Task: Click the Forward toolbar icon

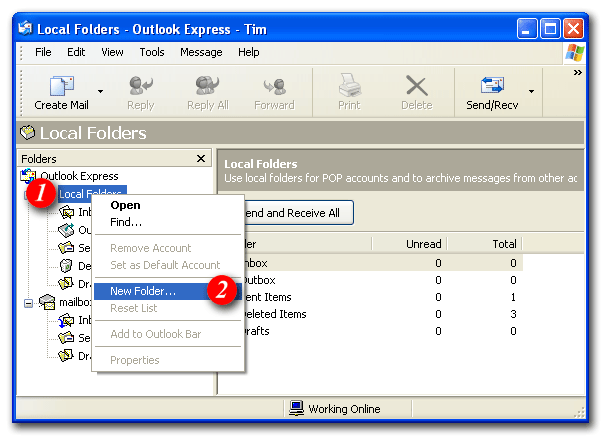Action: tap(274, 87)
